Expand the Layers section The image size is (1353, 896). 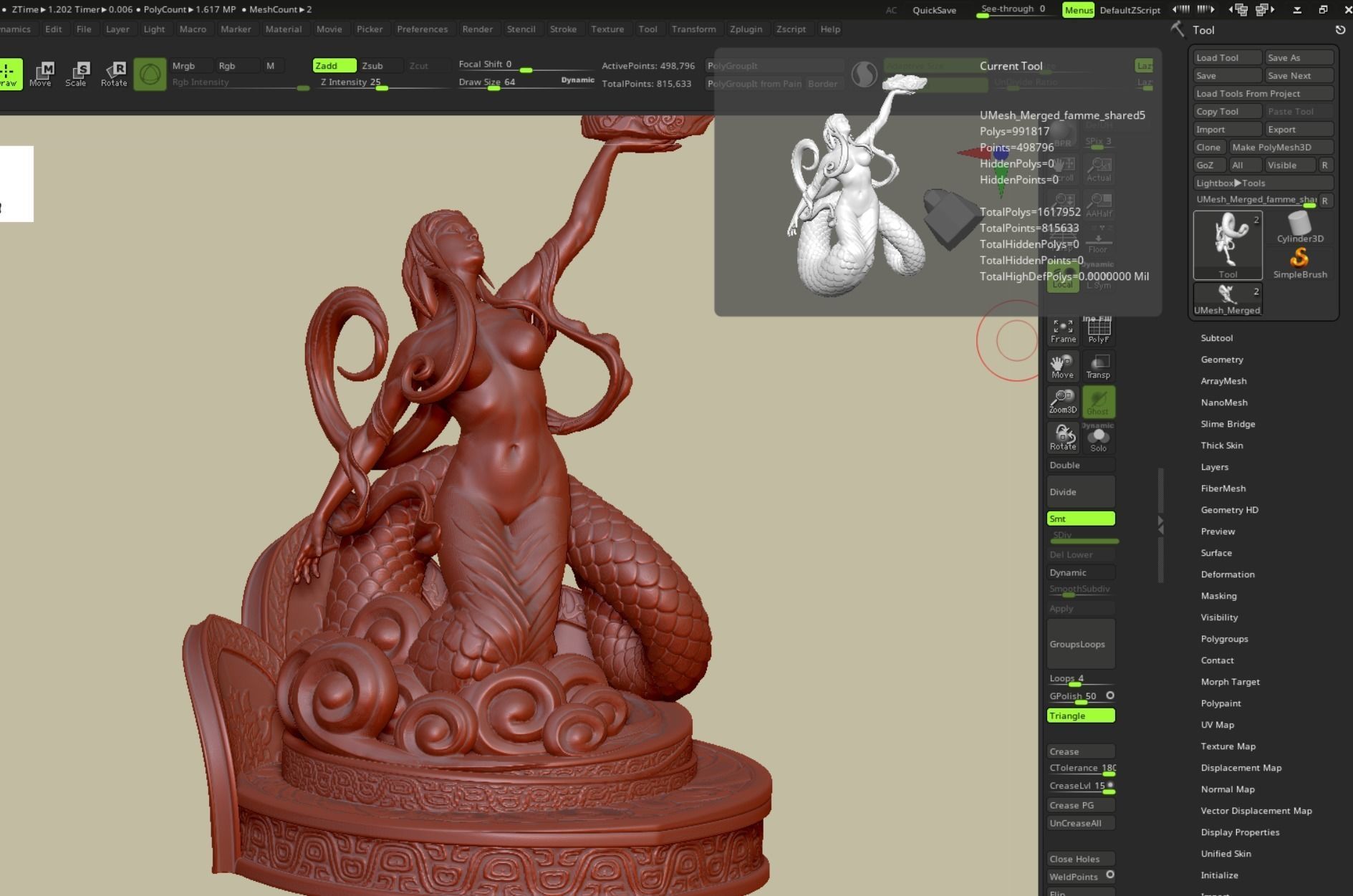1214,467
